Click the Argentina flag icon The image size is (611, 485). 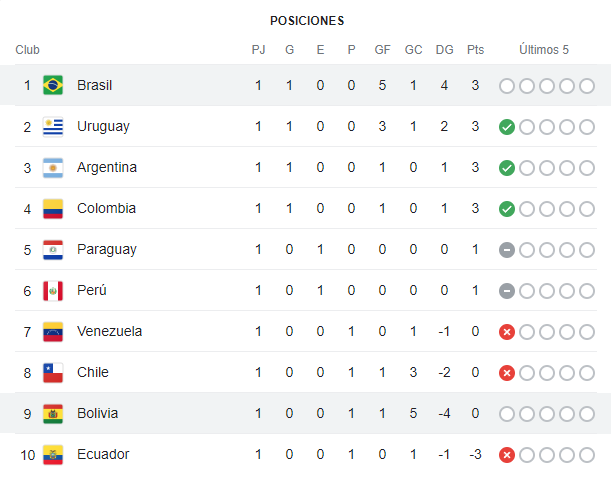tap(53, 167)
